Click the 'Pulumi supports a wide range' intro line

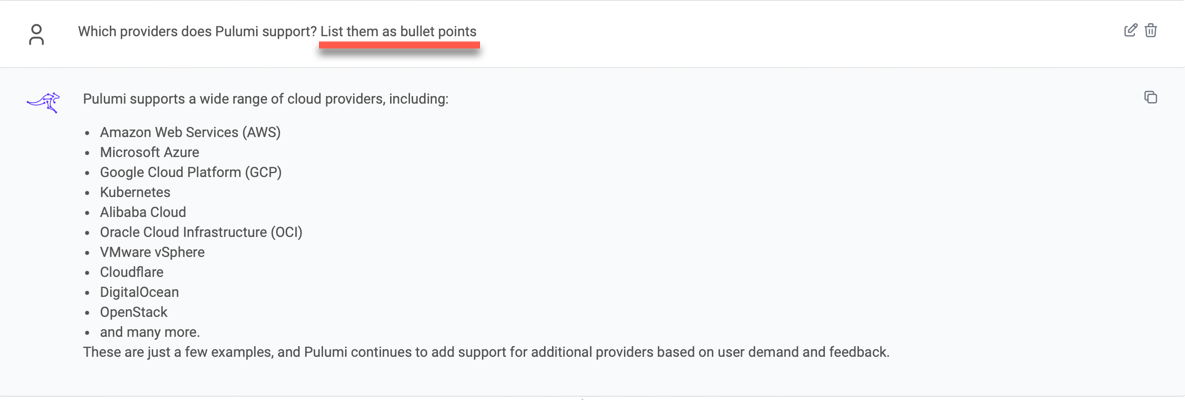pyautogui.click(x=266, y=99)
